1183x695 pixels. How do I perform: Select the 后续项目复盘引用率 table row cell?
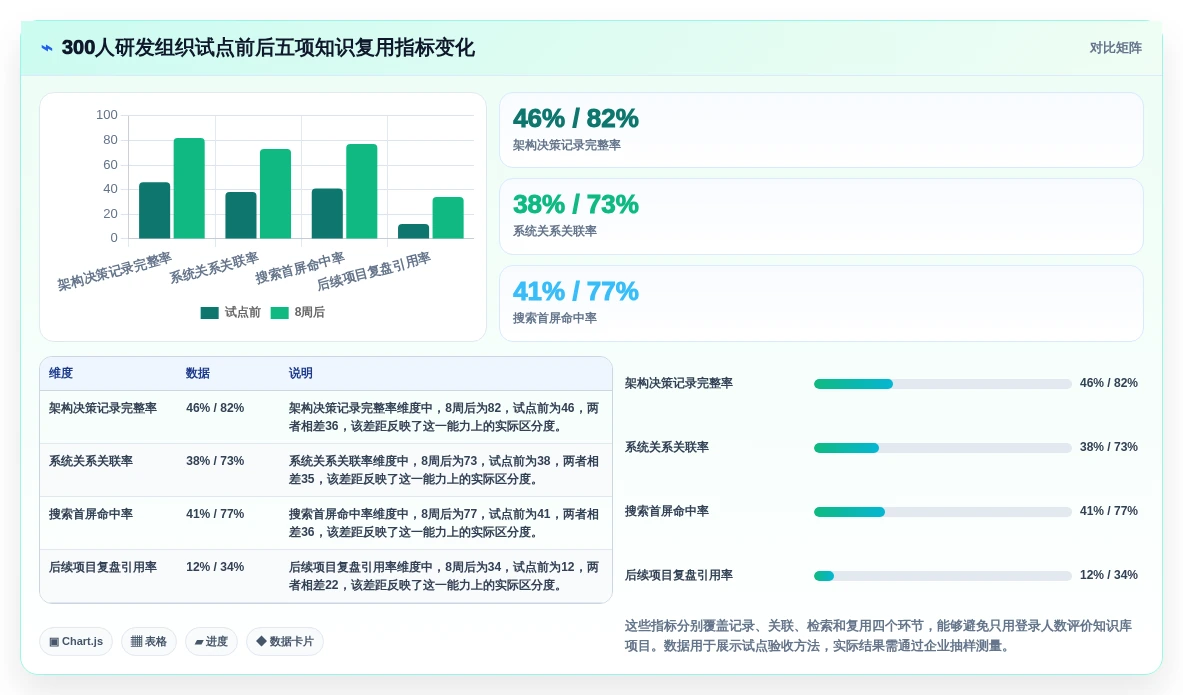click(103, 567)
